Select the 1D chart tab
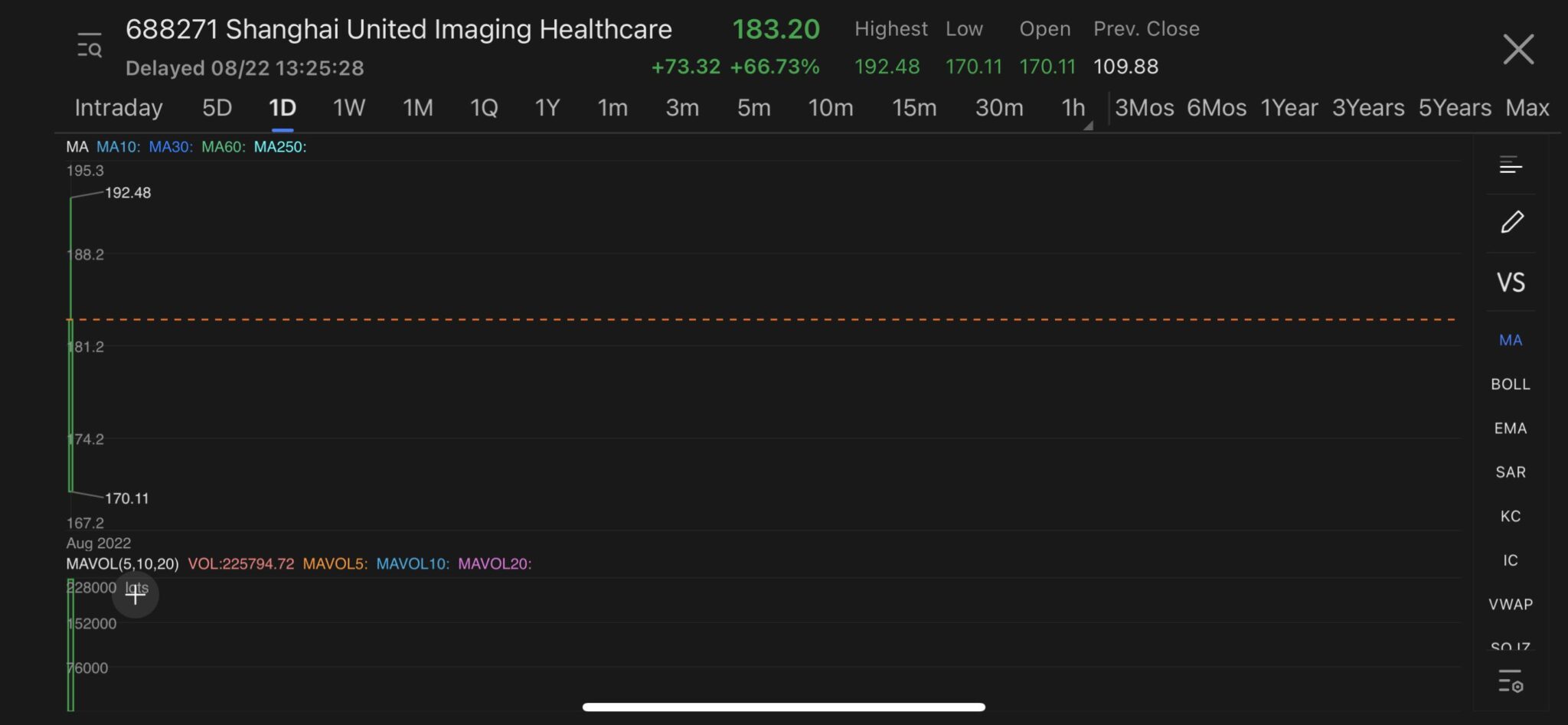 pyautogui.click(x=283, y=108)
